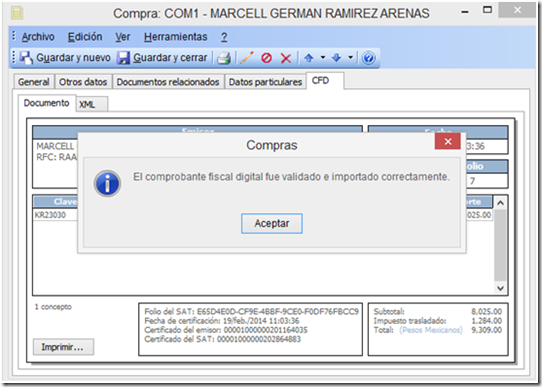This screenshot has height=387, width=542.
Task: Click the Fecha de certificación line
Action: point(222,321)
